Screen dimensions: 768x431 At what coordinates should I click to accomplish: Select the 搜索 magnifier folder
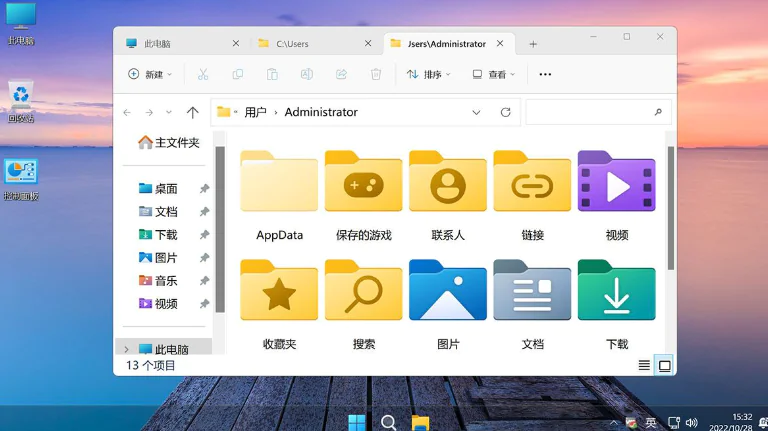coord(363,305)
